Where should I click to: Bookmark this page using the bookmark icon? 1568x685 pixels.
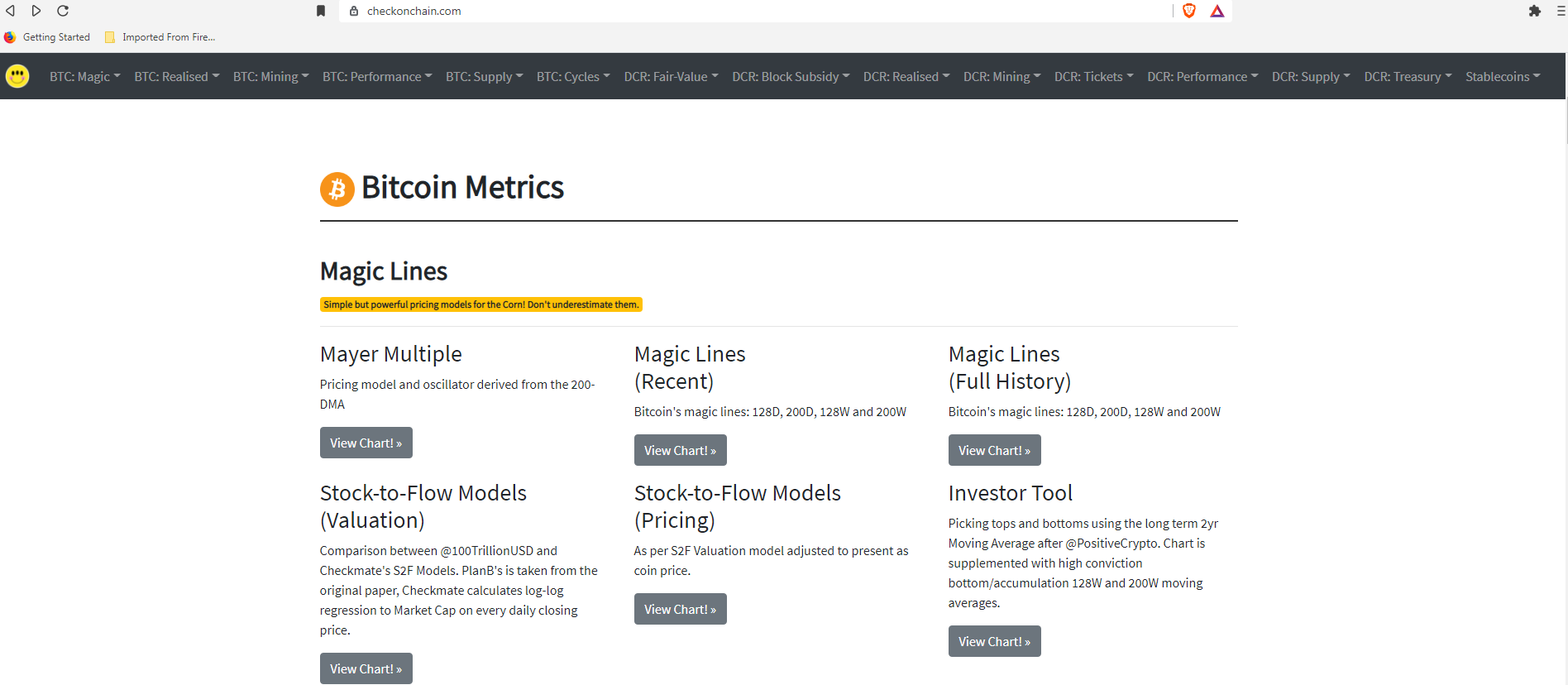pyautogui.click(x=321, y=11)
